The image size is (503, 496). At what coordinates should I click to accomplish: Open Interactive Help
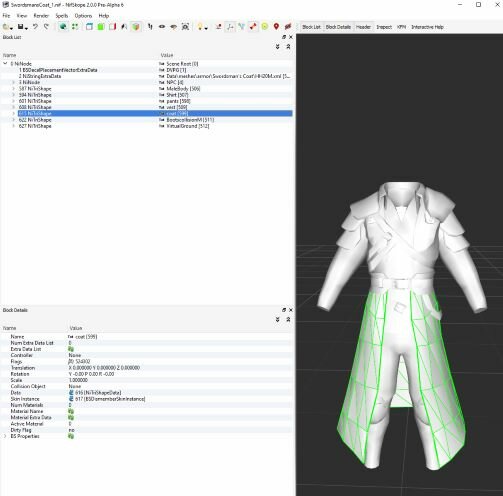click(x=427, y=27)
